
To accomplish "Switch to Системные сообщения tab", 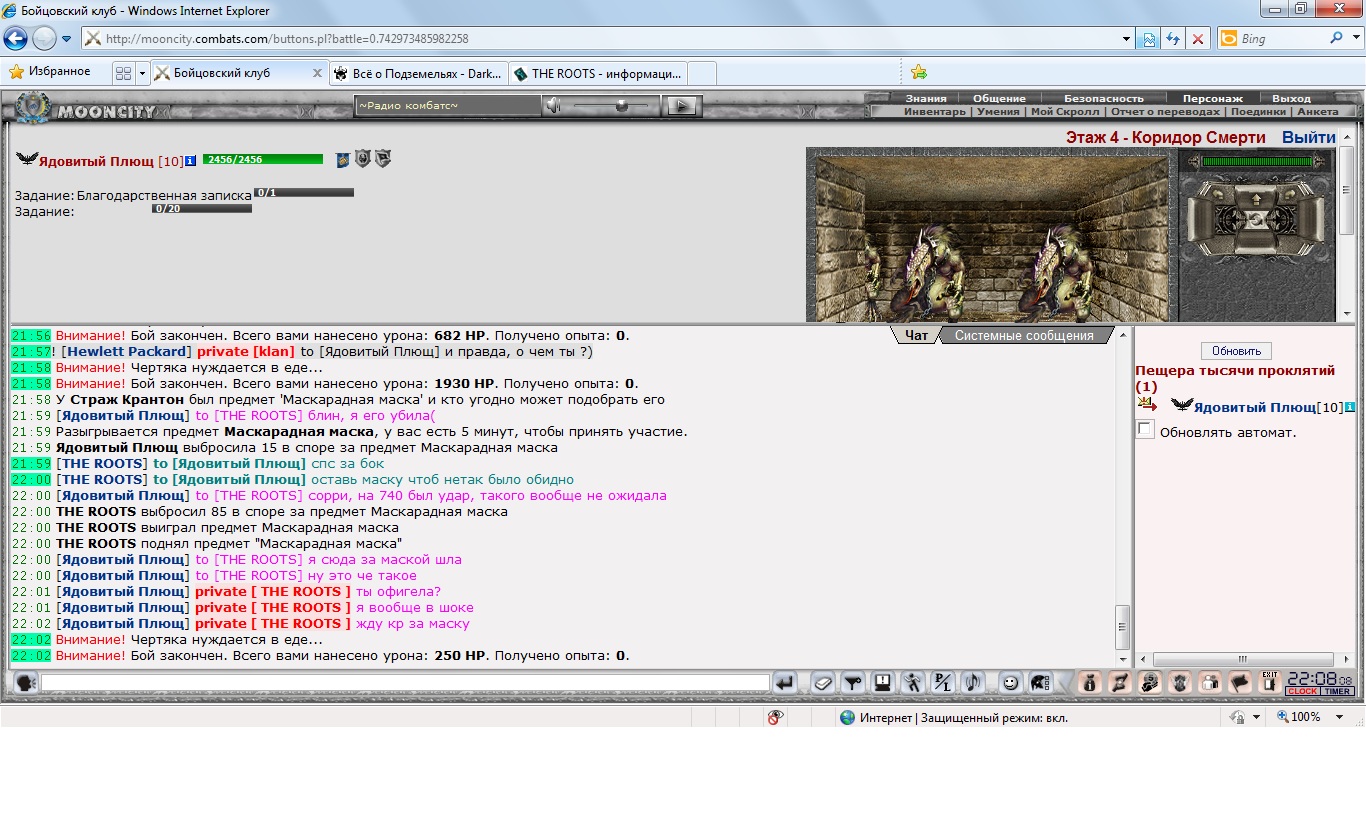I will 1024,336.
